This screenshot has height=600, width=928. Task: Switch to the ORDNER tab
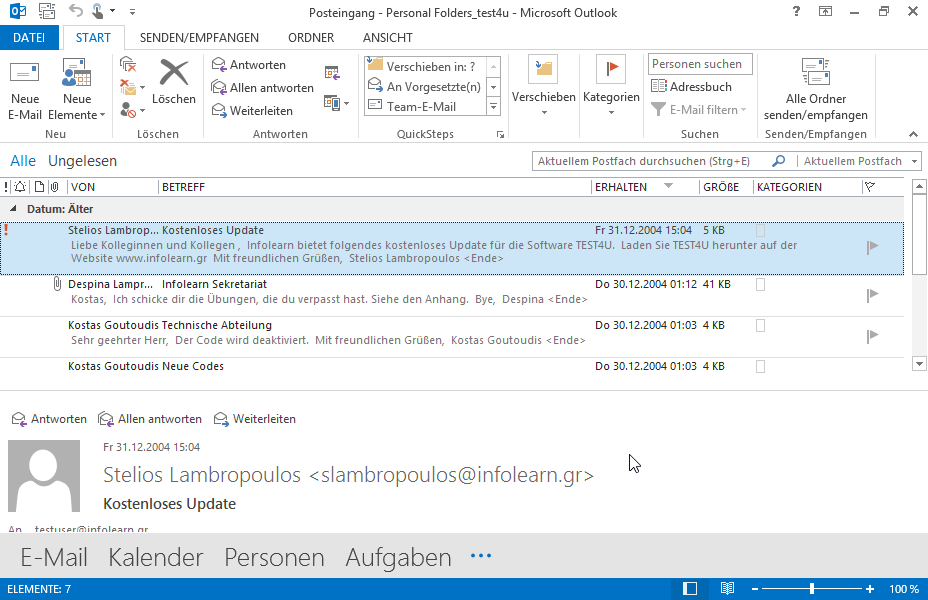(x=311, y=37)
